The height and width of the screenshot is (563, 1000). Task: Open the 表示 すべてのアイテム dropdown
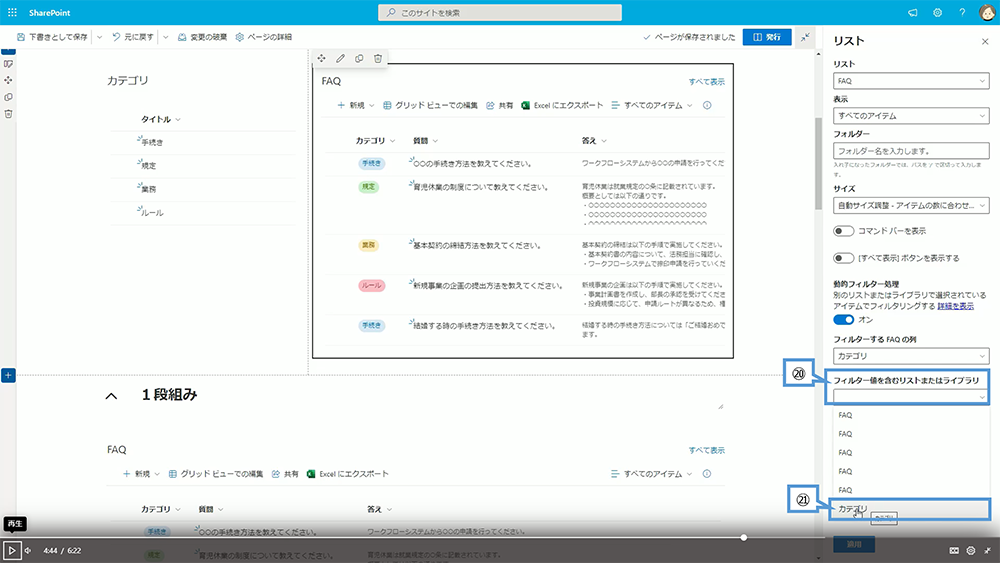tap(911, 116)
